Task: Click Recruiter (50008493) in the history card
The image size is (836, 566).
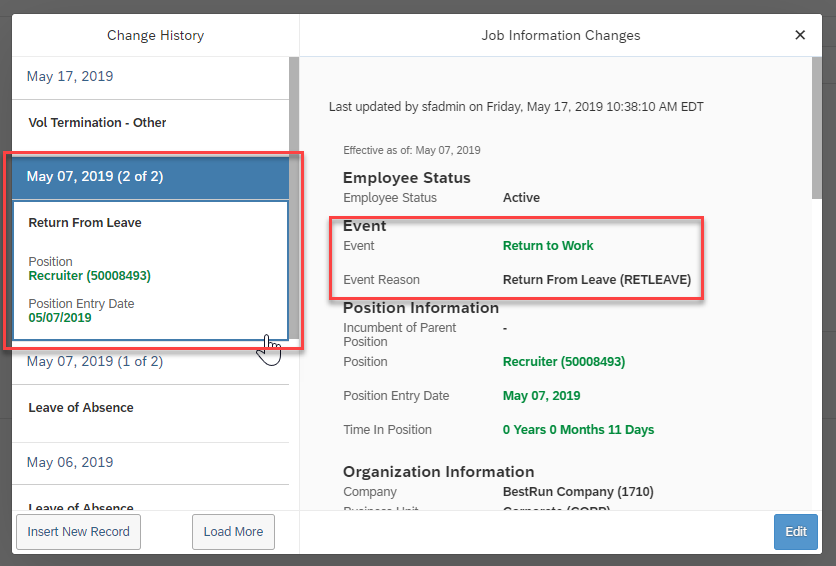Action: (x=90, y=276)
